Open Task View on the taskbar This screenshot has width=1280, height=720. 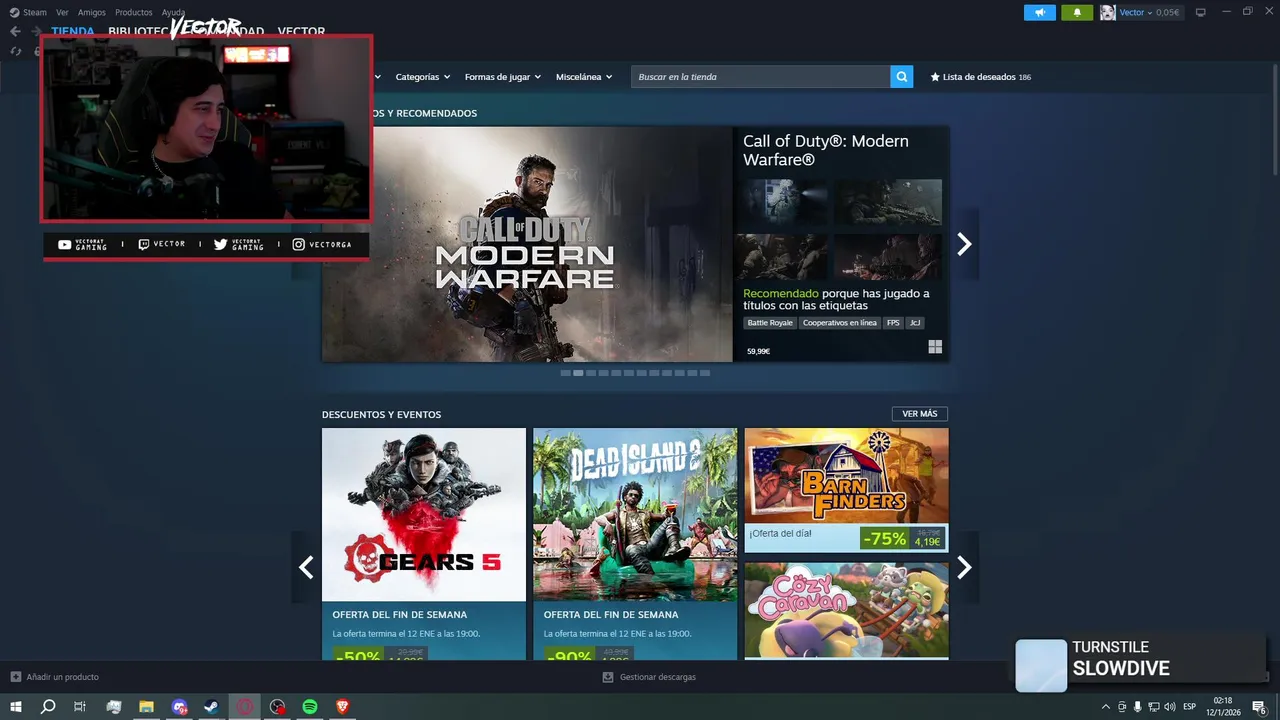[x=80, y=707]
